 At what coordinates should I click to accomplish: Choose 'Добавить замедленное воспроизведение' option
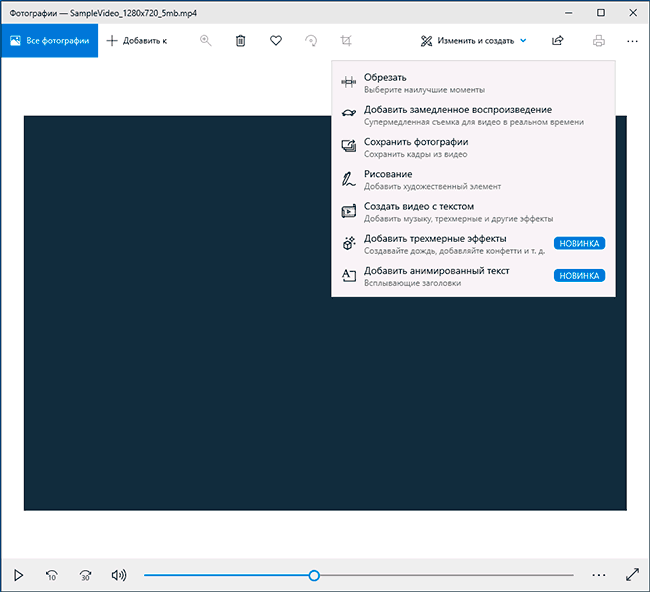coord(473,115)
